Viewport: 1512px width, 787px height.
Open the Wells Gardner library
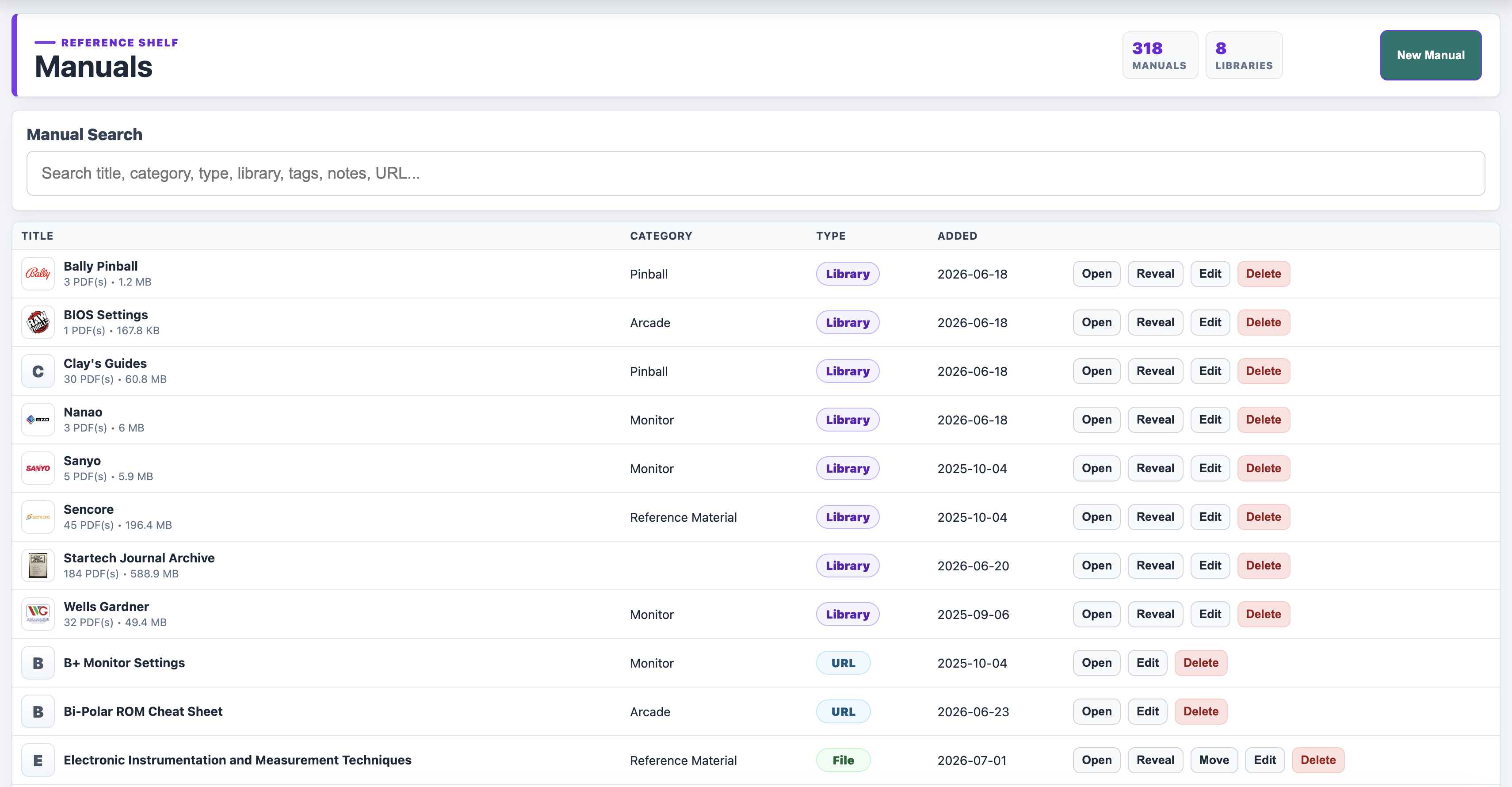tap(1096, 615)
